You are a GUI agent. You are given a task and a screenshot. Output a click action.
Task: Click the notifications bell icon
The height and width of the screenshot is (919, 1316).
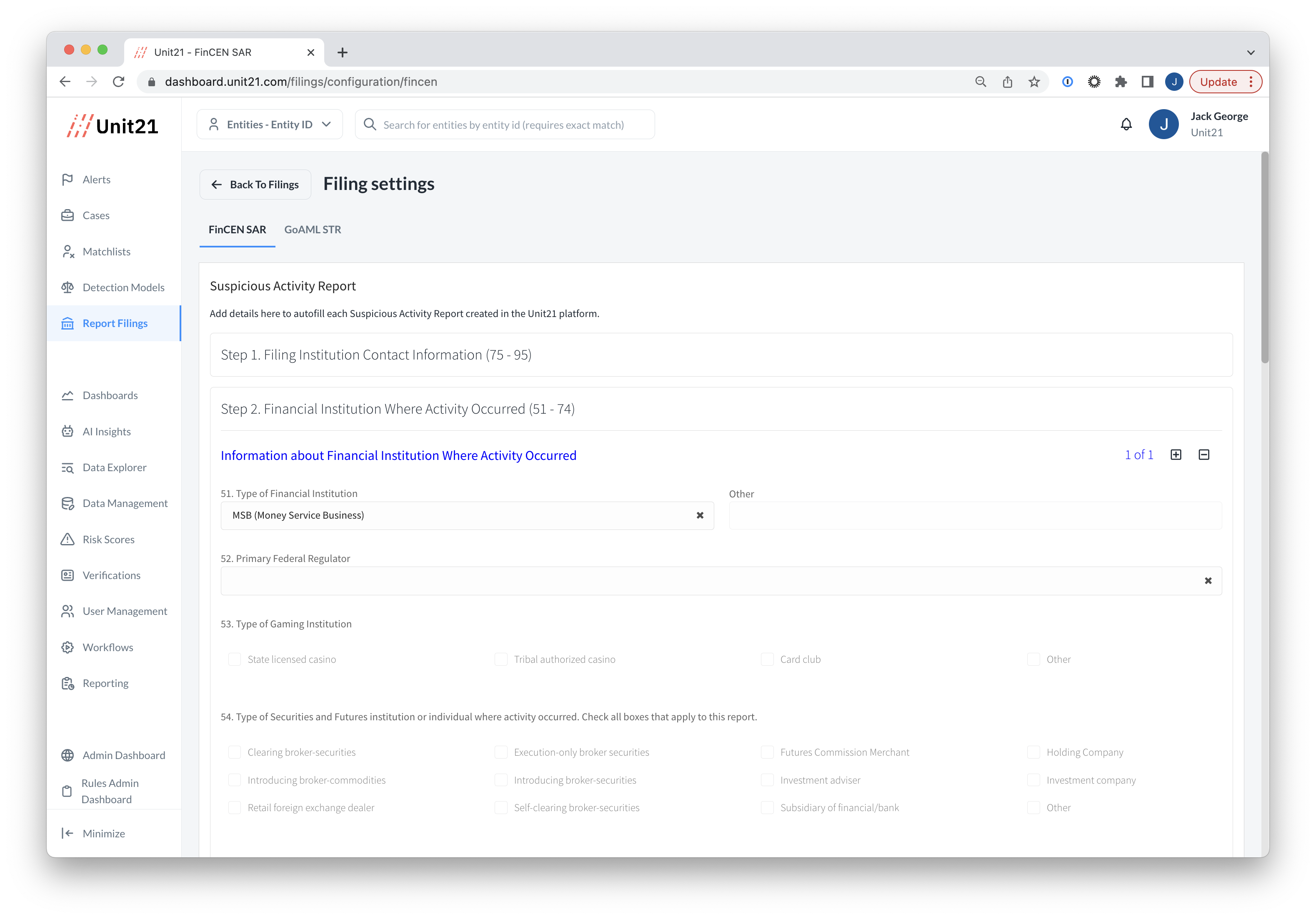point(1126,124)
